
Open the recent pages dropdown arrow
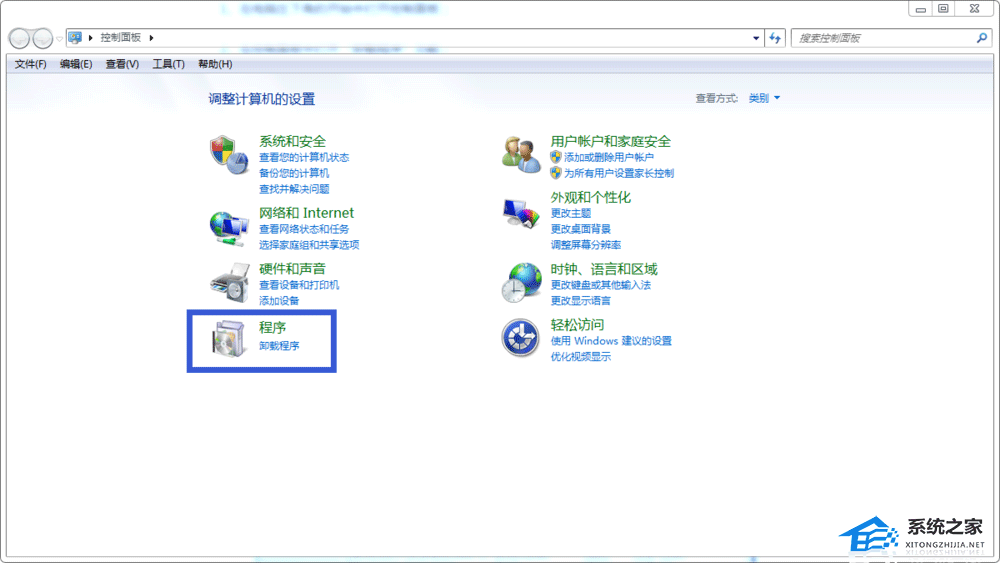[59, 39]
